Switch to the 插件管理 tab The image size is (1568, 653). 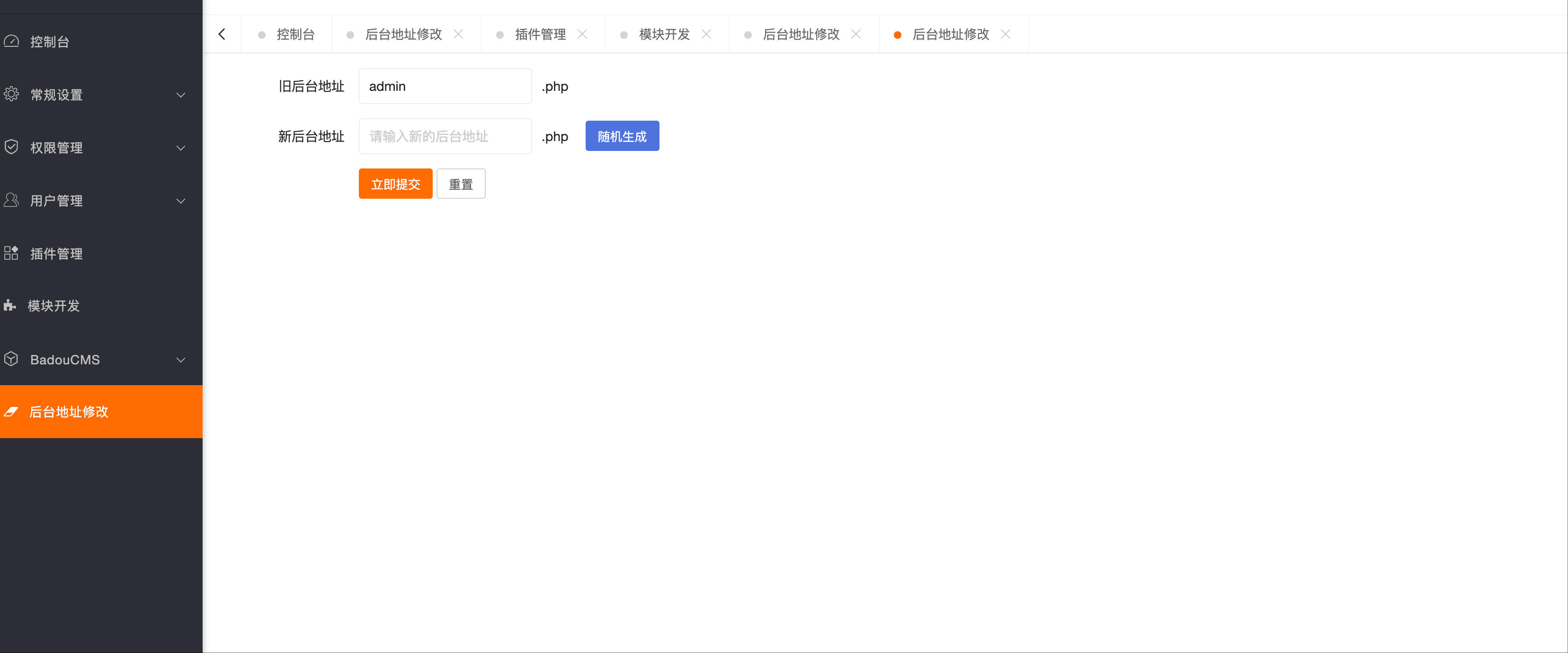[x=540, y=34]
